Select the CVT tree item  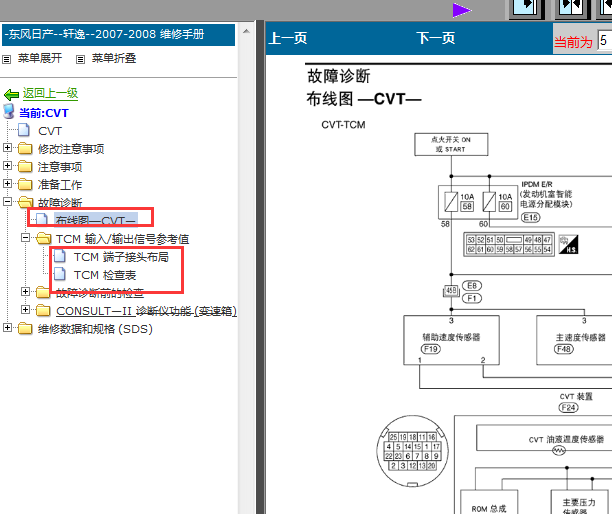[50, 131]
